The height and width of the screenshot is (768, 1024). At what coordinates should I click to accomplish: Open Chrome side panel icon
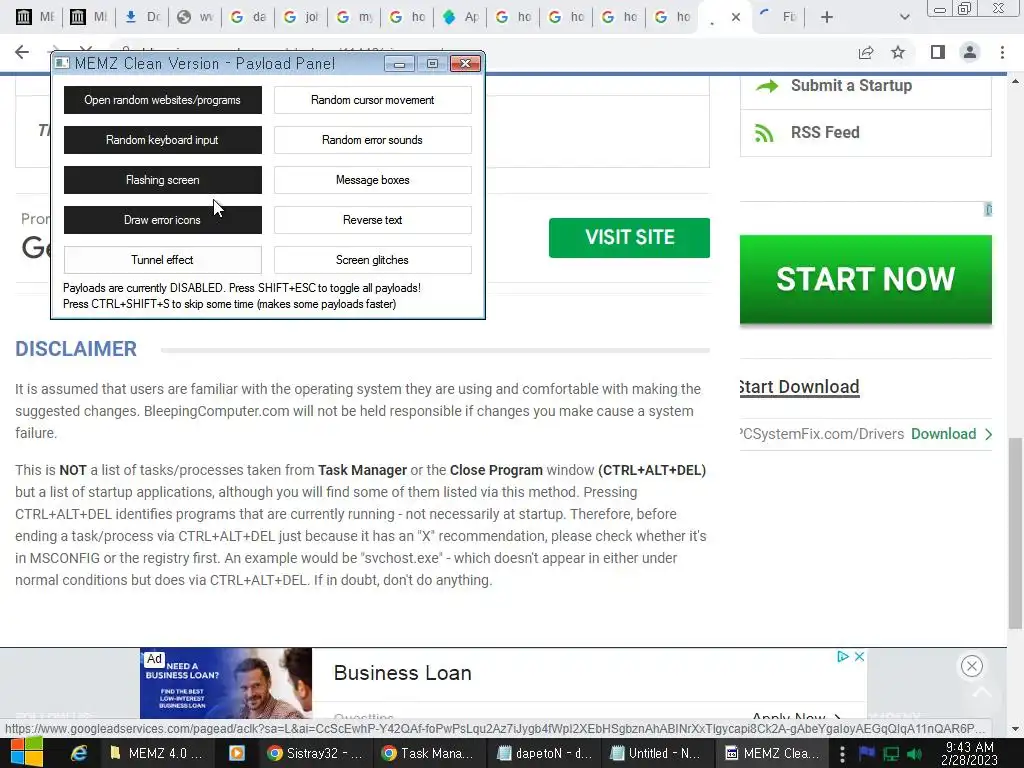(x=938, y=52)
